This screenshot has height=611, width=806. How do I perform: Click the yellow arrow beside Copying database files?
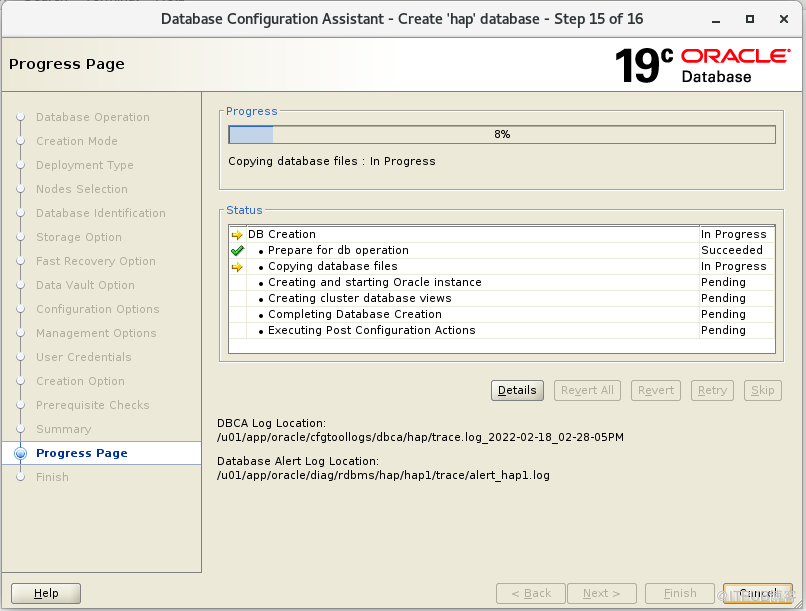[x=237, y=267]
